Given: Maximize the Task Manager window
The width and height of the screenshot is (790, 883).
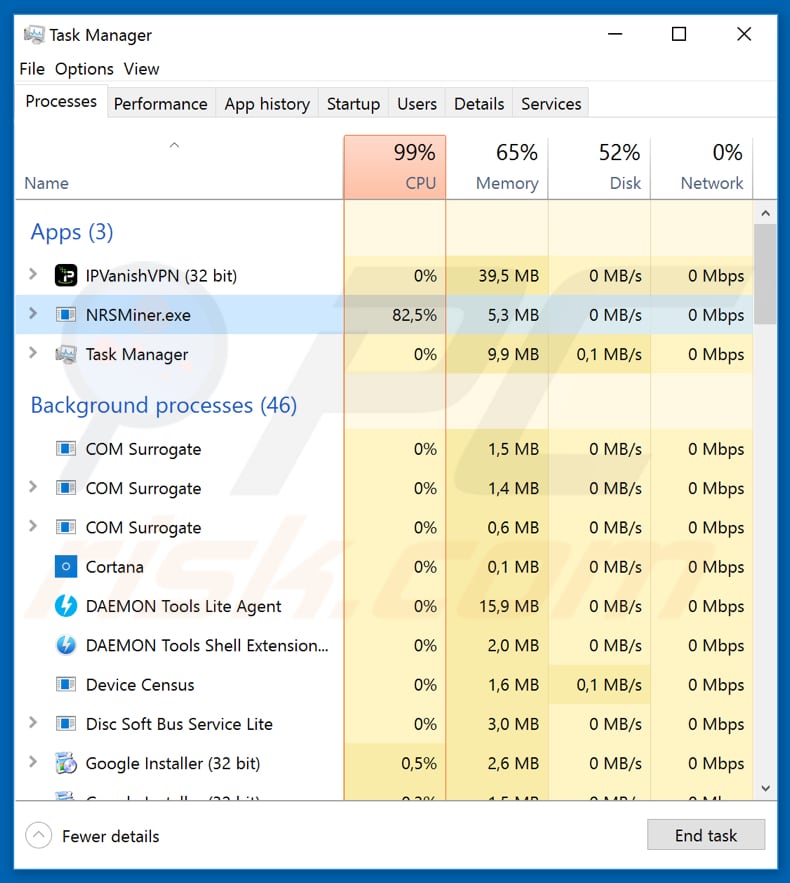Looking at the screenshot, I should tap(679, 34).
